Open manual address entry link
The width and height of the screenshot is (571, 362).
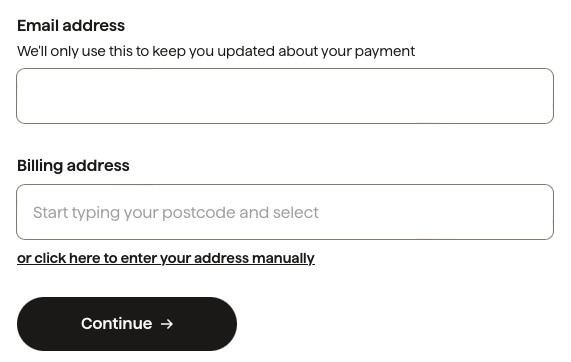166,258
